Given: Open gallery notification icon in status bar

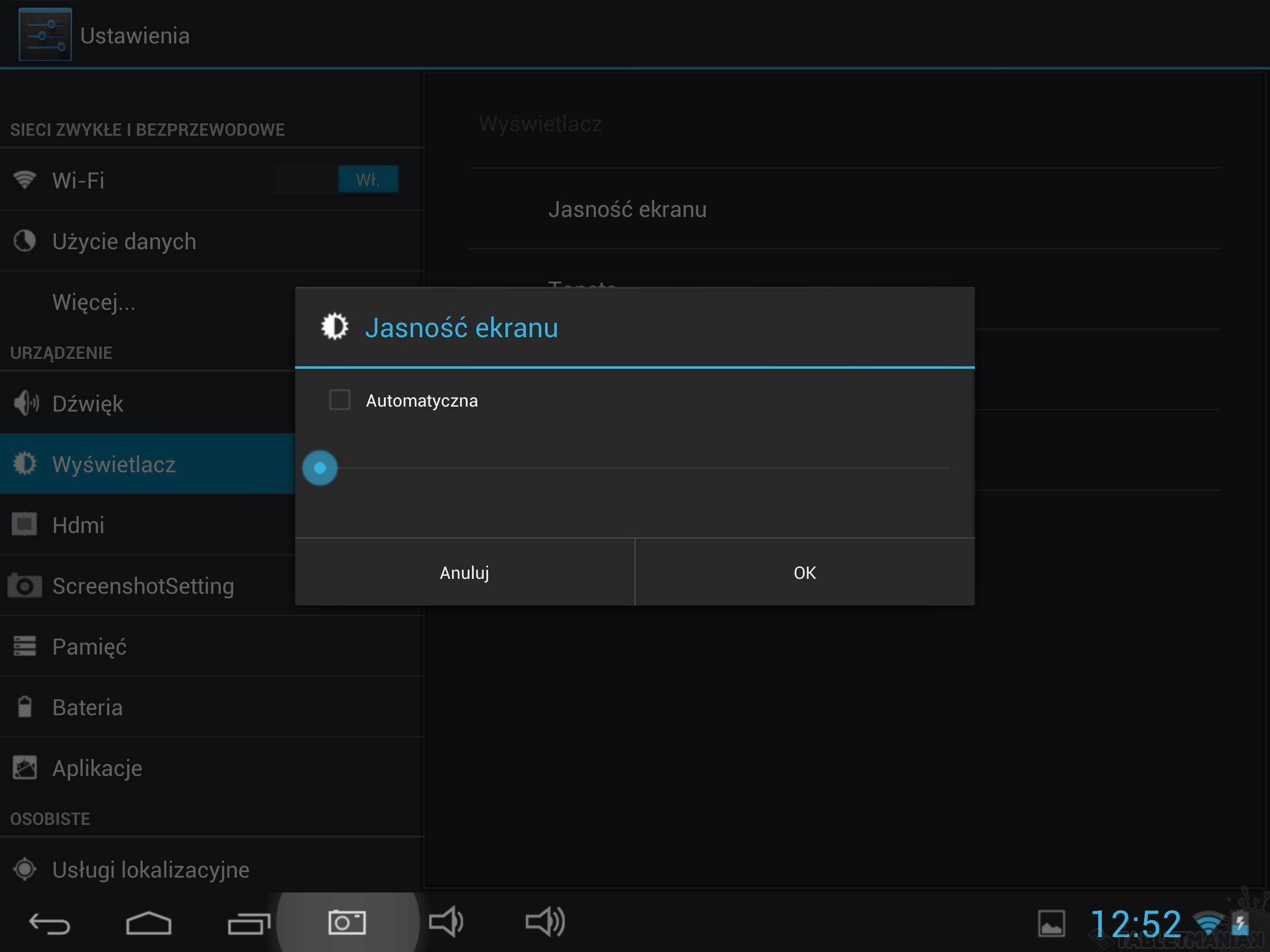Looking at the screenshot, I should (x=1051, y=923).
